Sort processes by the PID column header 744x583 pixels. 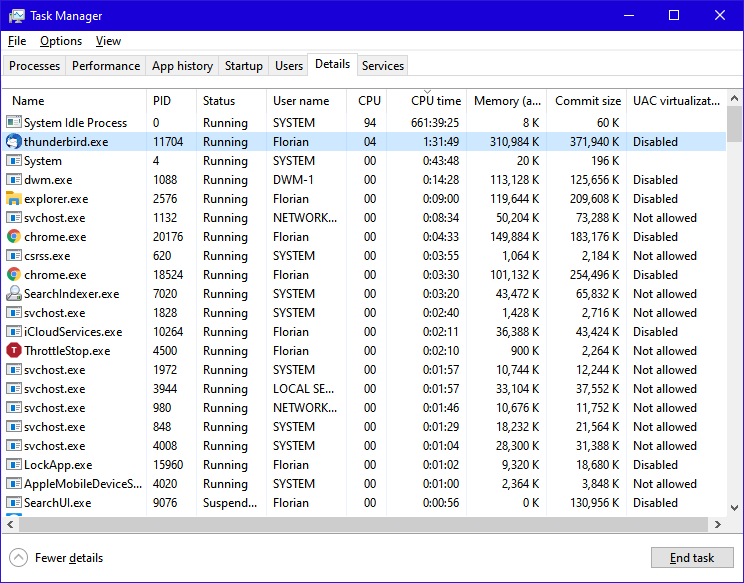(162, 101)
